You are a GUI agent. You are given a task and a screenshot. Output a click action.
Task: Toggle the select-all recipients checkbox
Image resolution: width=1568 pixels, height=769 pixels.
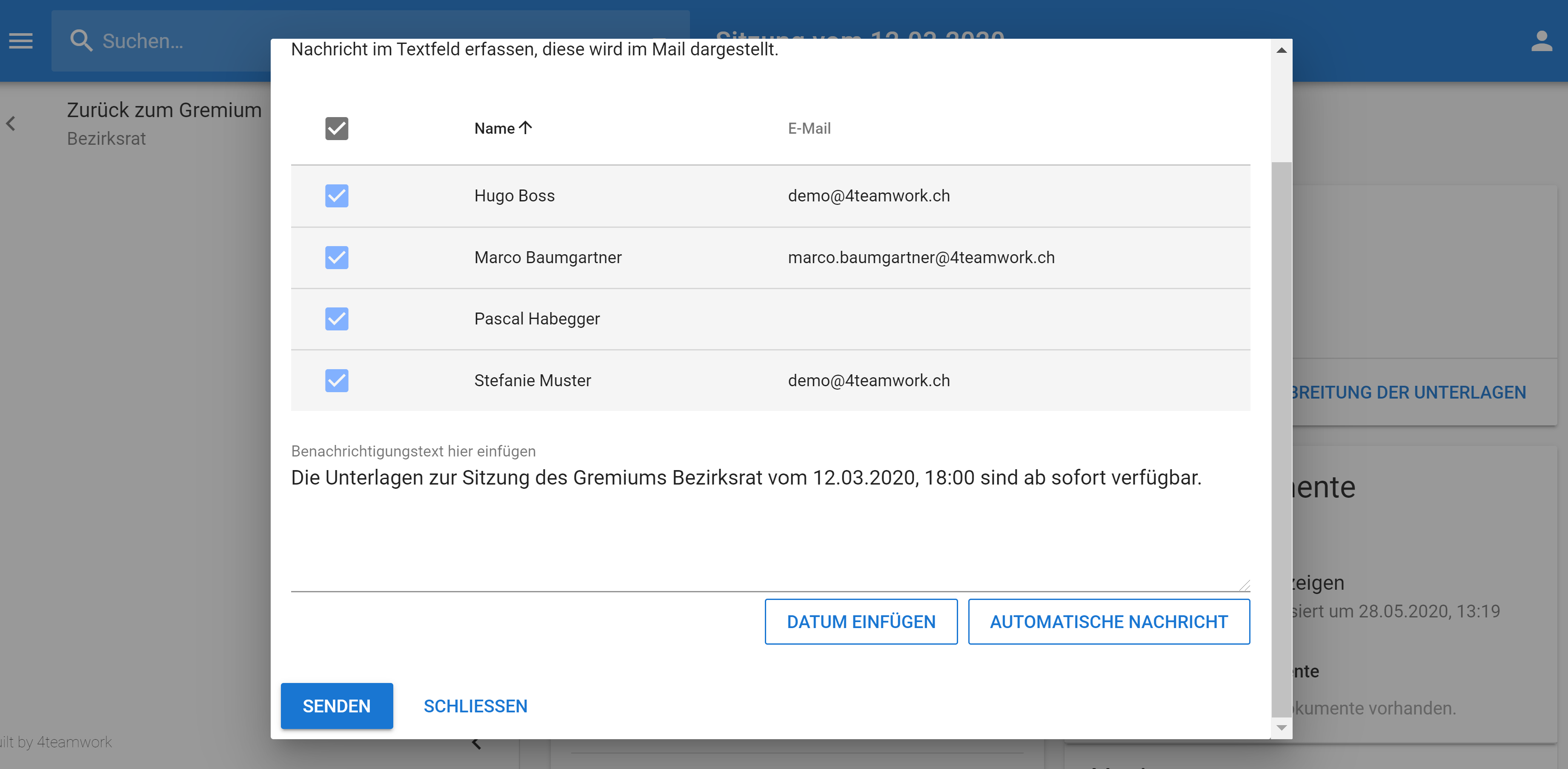[x=337, y=129]
